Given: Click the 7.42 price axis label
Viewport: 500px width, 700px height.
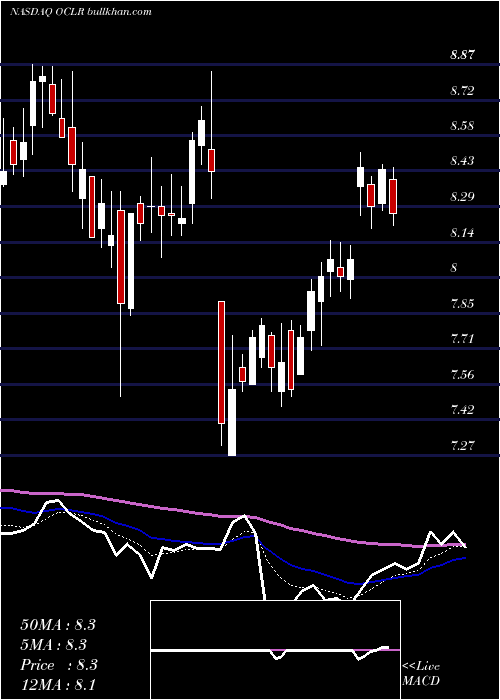Looking at the screenshot, I should [x=462, y=409].
